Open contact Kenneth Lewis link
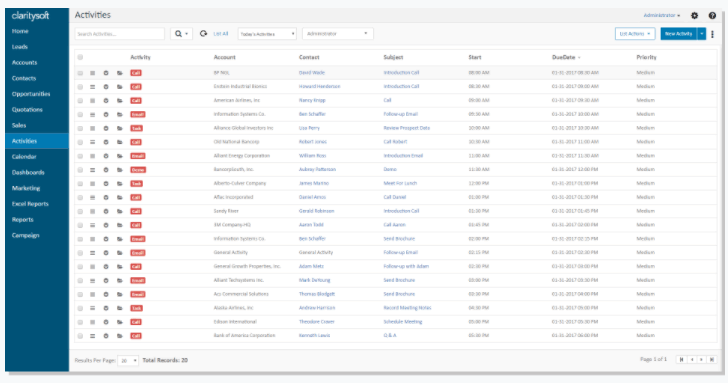The width and height of the screenshot is (728, 383). [314, 336]
